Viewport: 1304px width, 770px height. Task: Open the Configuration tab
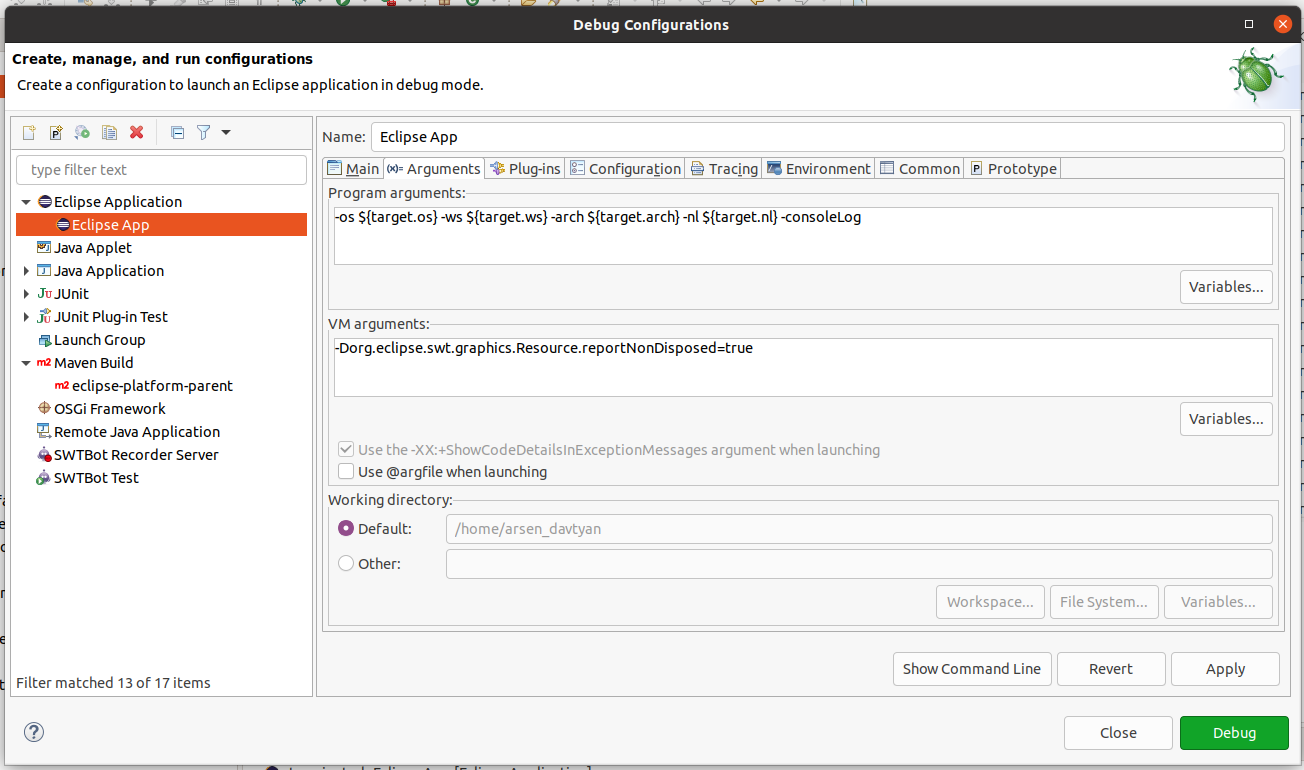625,169
